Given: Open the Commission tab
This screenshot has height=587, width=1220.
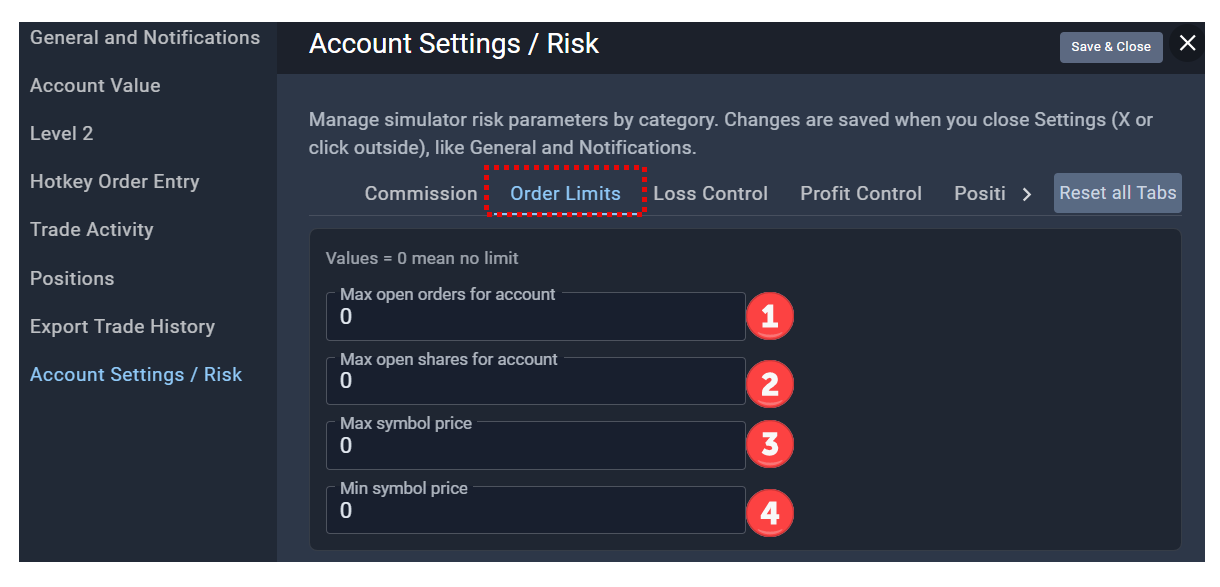Looking at the screenshot, I should coord(421,193).
